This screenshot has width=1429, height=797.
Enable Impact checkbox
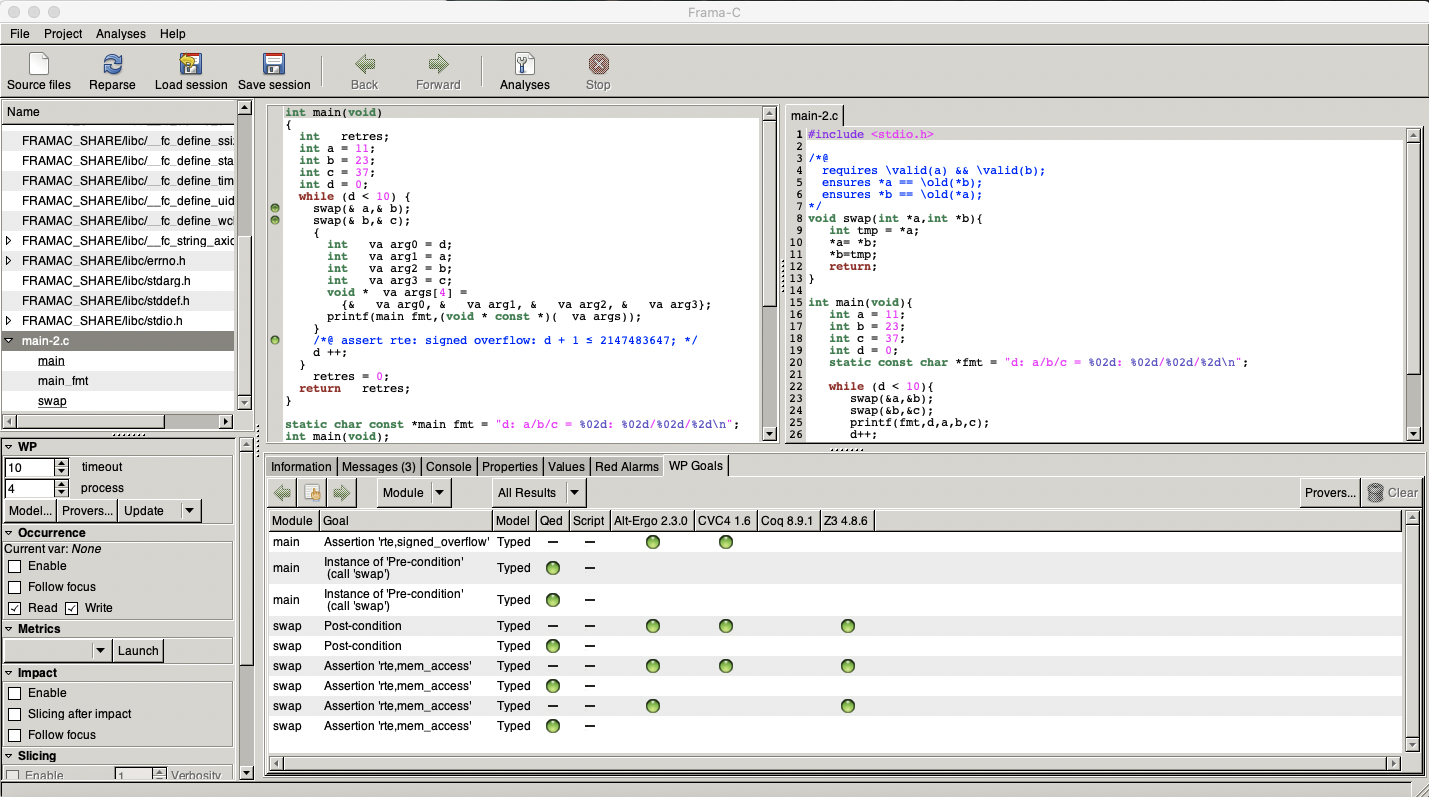point(15,693)
